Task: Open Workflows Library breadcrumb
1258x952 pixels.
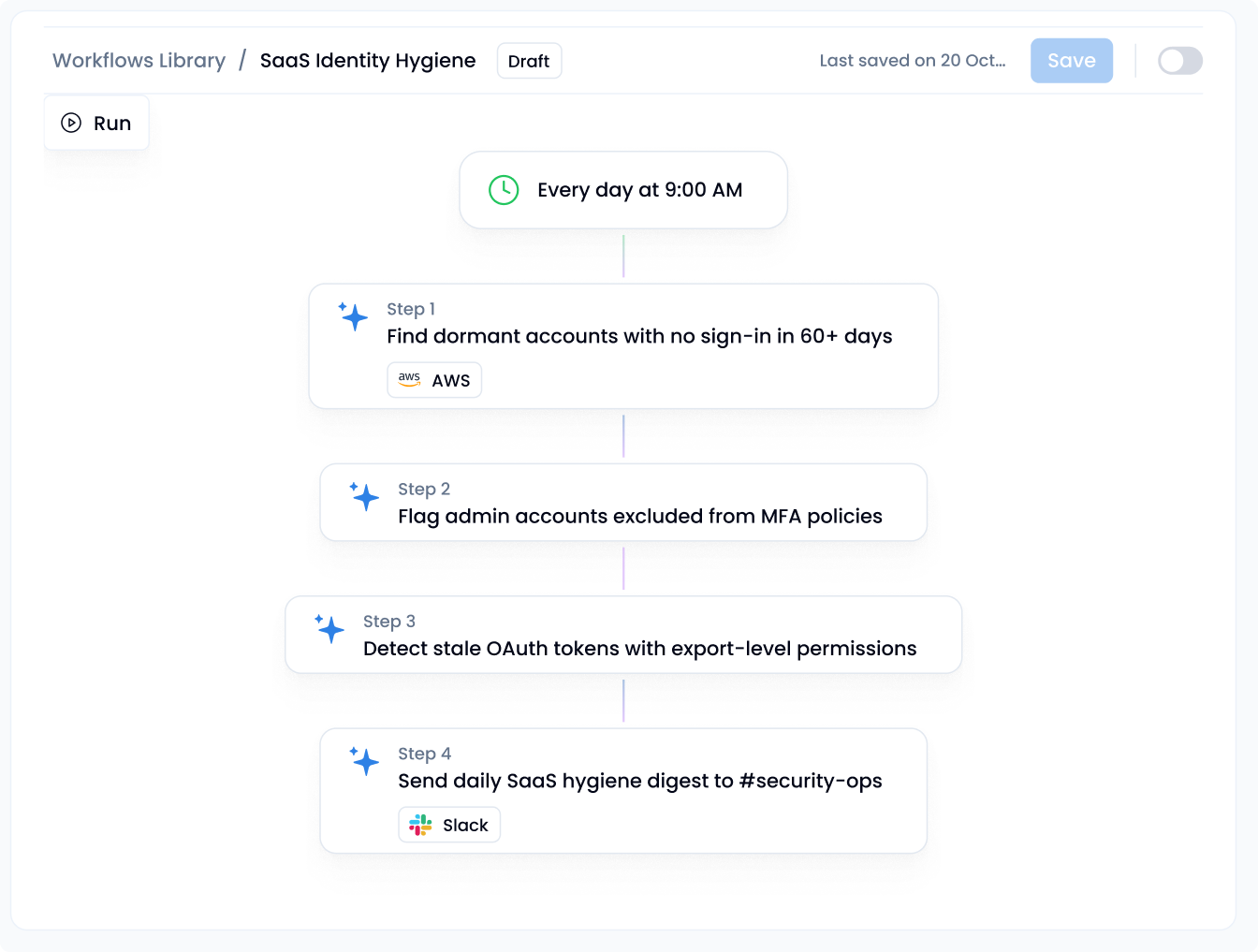Action: (139, 61)
